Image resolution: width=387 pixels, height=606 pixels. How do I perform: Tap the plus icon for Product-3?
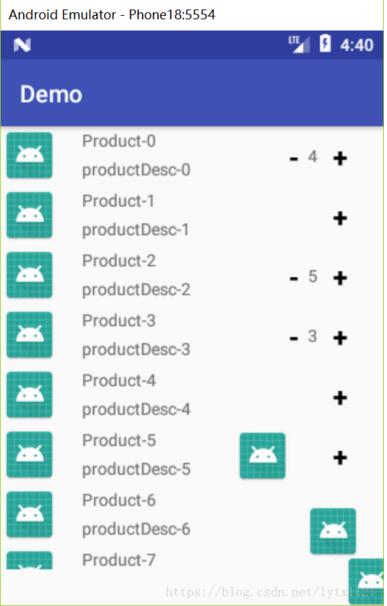tap(340, 338)
